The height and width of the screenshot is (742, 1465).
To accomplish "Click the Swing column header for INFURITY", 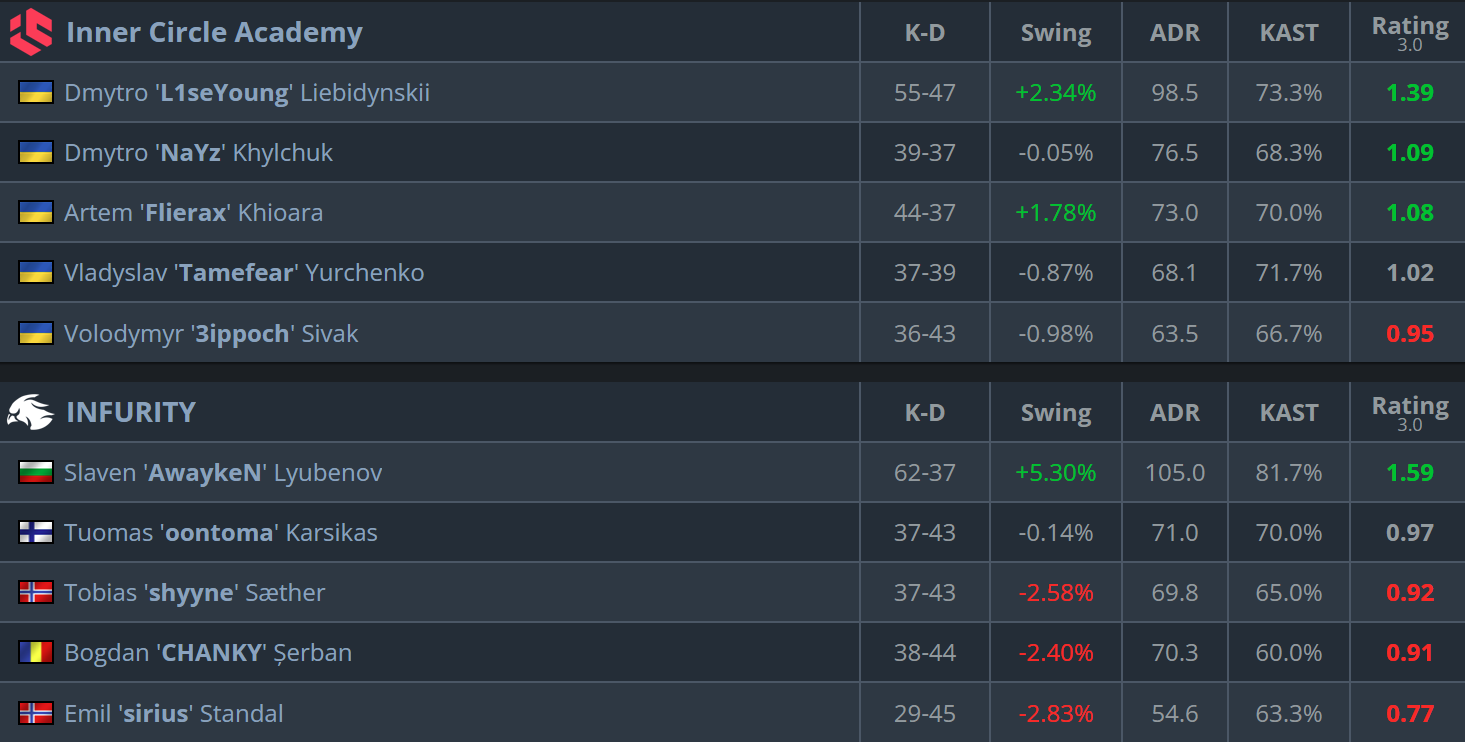I will 1056,412.
